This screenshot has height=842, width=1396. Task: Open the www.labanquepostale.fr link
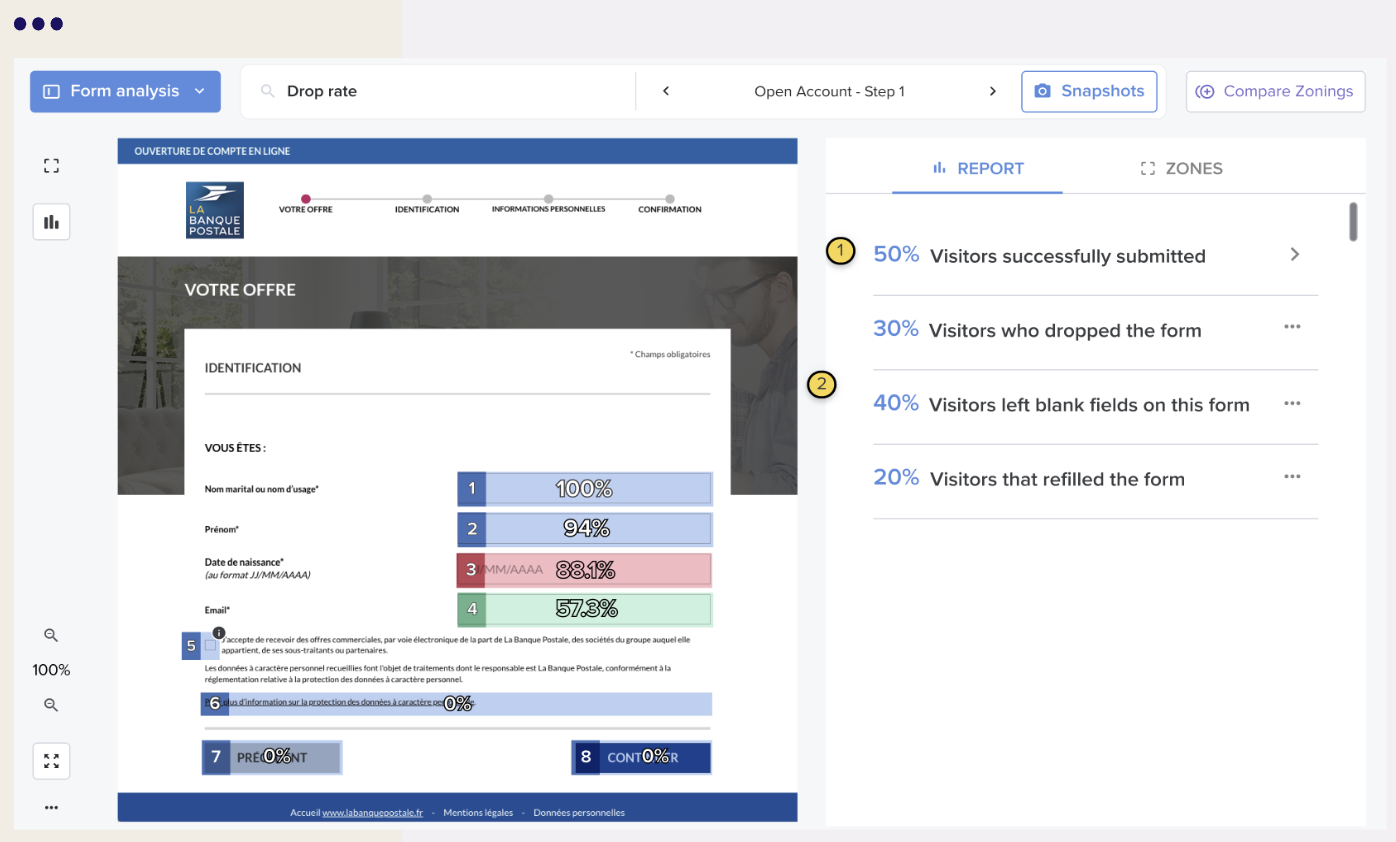point(375,812)
